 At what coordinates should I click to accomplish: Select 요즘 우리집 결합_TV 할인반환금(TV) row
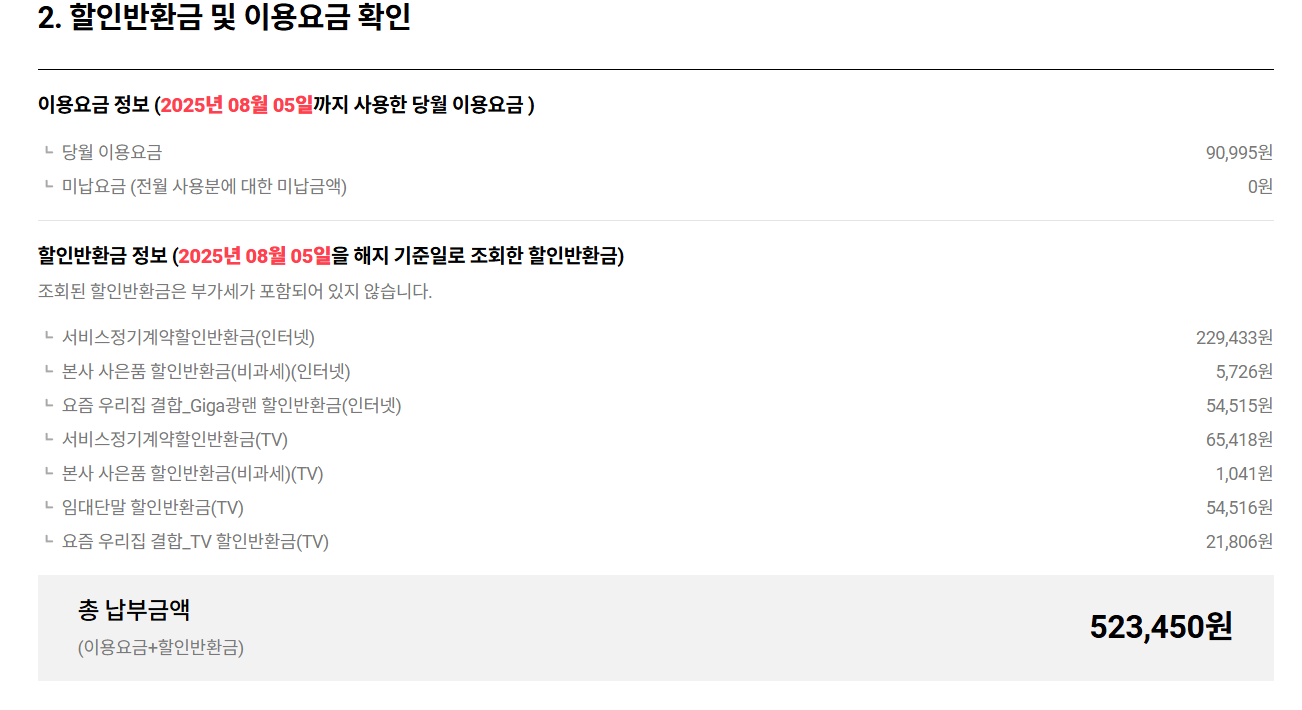pyautogui.click(x=656, y=541)
